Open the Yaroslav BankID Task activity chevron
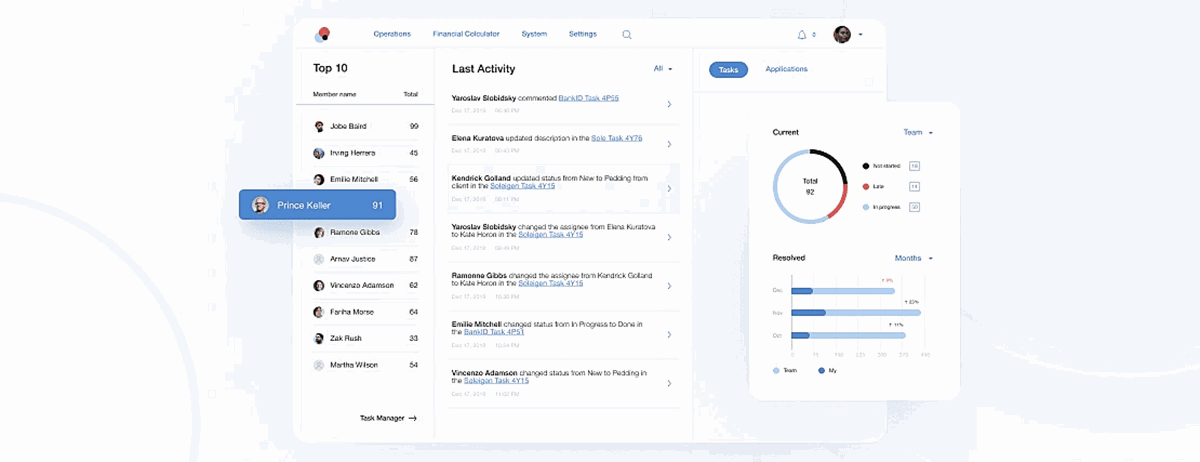The height and width of the screenshot is (462, 1200). click(x=669, y=104)
